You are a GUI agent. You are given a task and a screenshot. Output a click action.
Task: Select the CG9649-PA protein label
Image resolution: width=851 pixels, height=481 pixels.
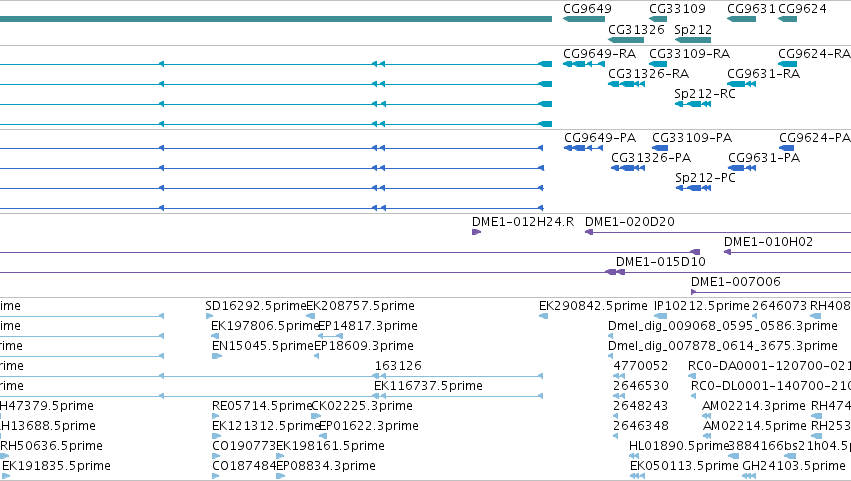(x=600, y=138)
